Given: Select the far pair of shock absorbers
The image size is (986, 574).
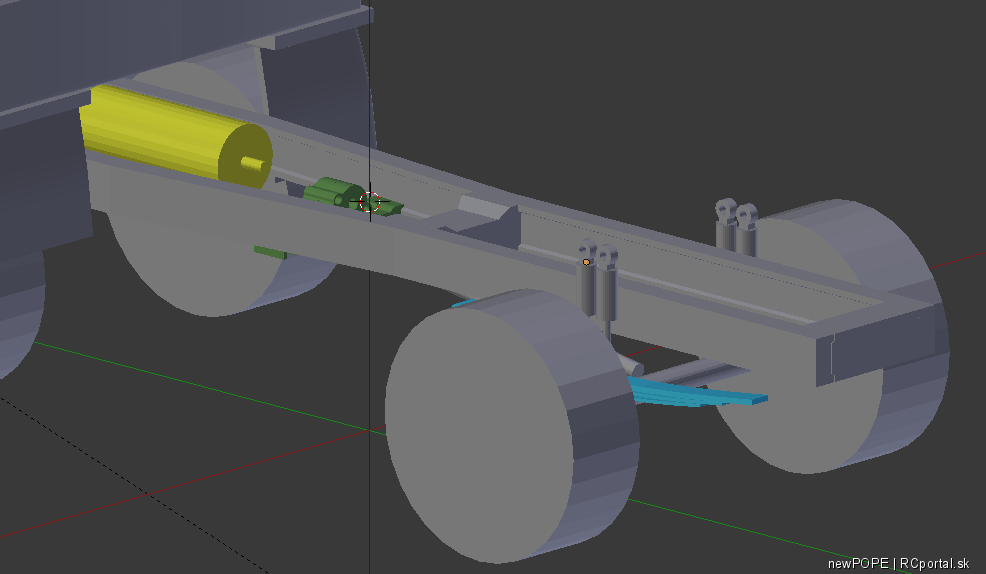Looking at the screenshot, I should pos(736,228).
